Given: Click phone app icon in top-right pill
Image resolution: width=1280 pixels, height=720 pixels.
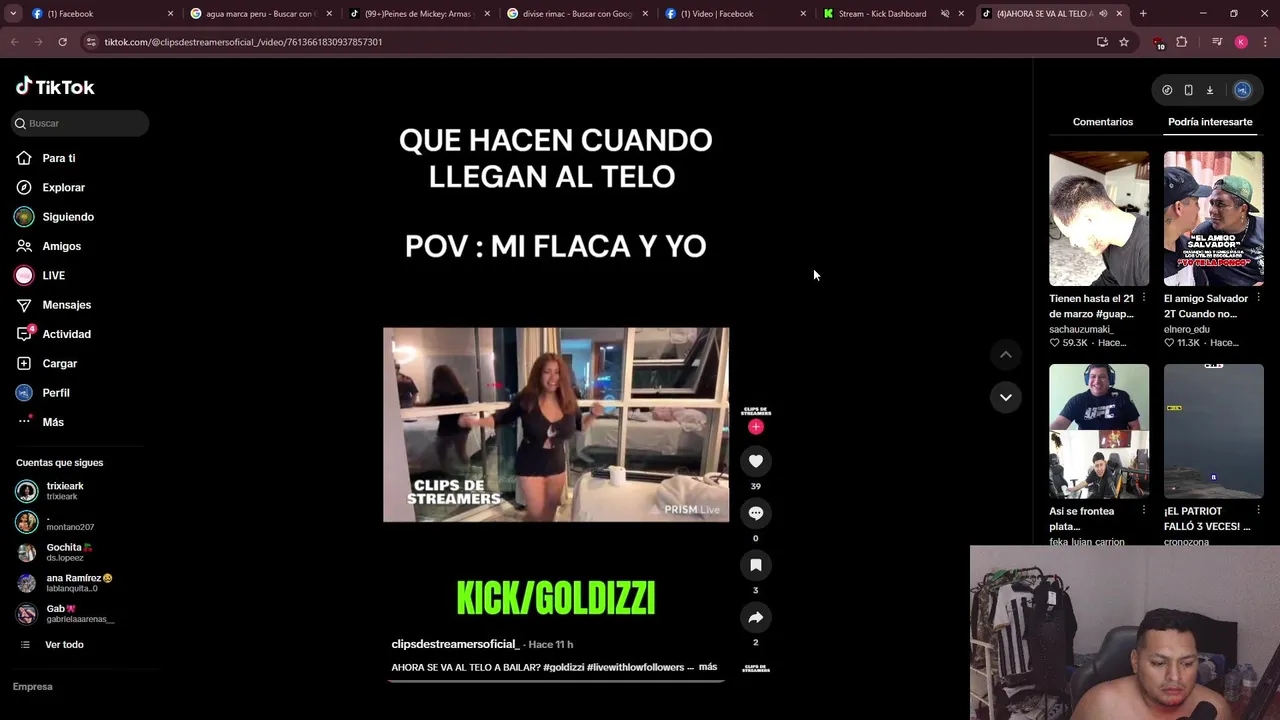Looking at the screenshot, I should point(1188,90).
